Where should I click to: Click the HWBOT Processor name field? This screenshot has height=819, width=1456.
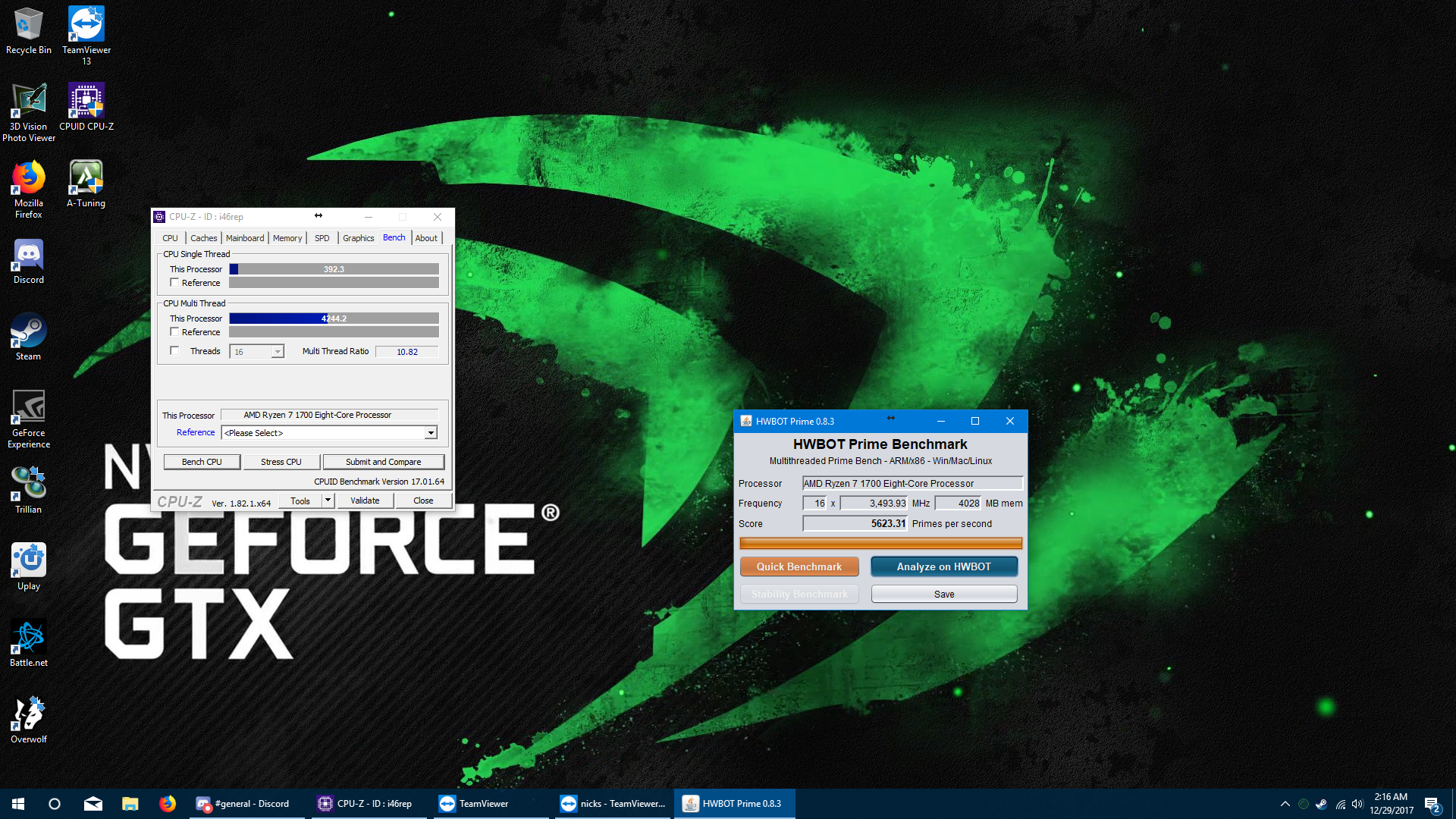(x=912, y=484)
